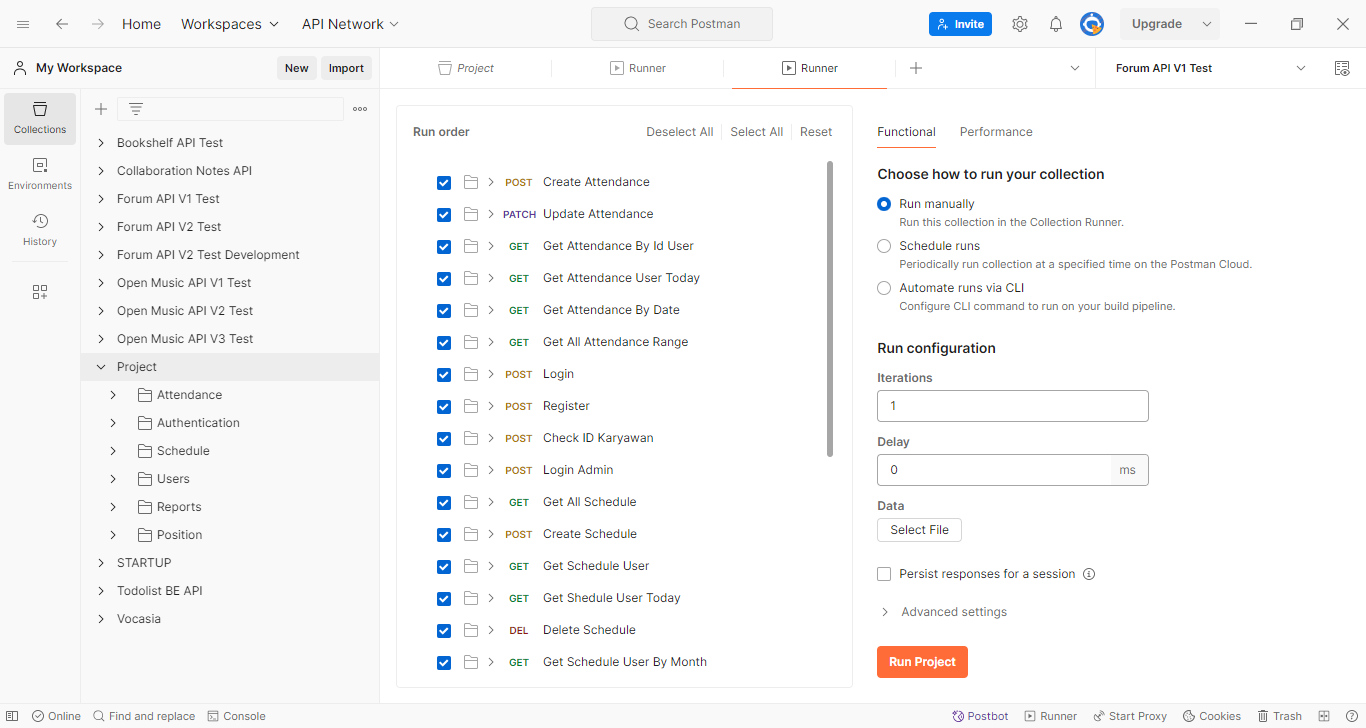Open the collections options ellipsis
The width and height of the screenshot is (1366, 728).
click(x=360, y=109)
